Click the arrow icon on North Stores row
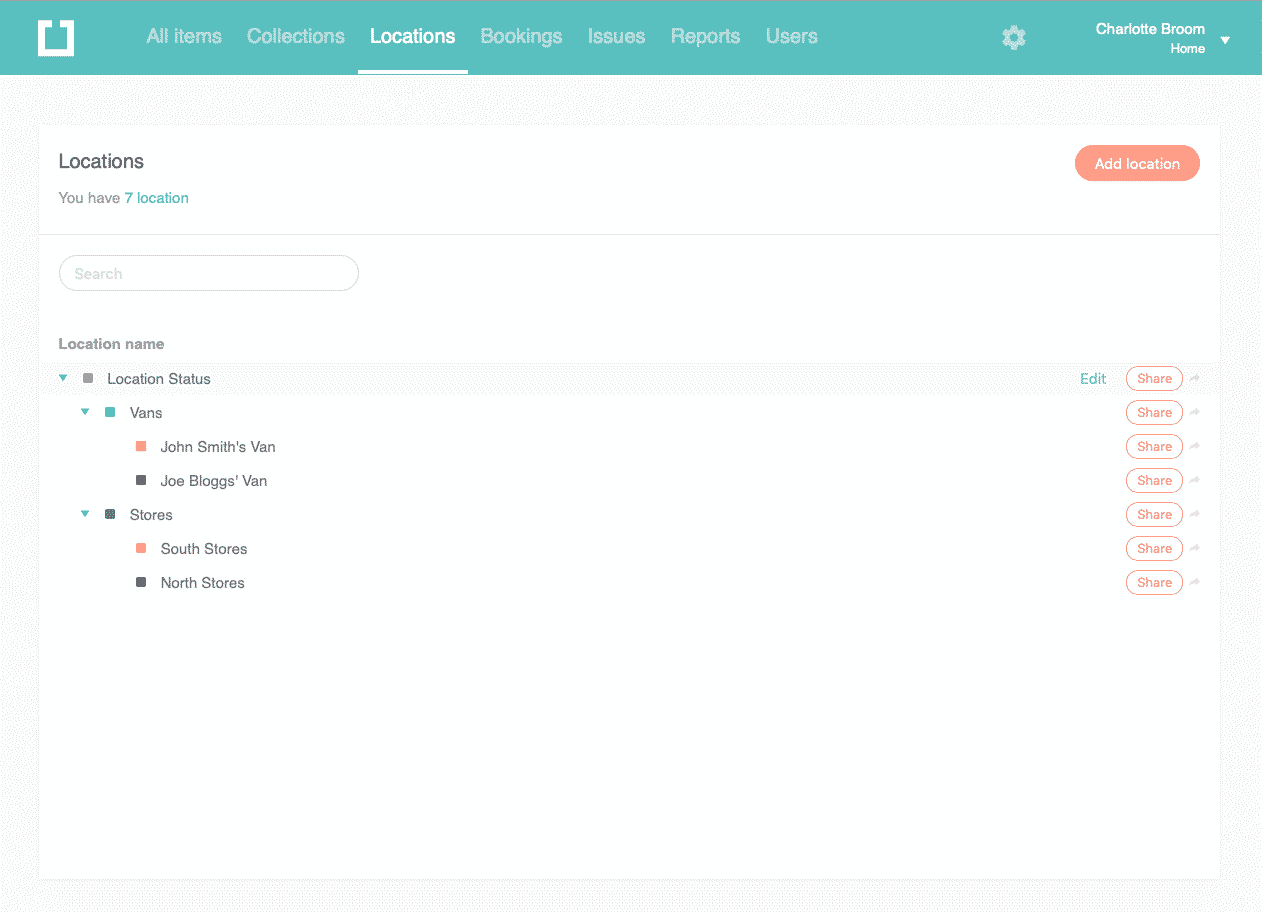This screenshot has width=1262, height=912. 1195,583
